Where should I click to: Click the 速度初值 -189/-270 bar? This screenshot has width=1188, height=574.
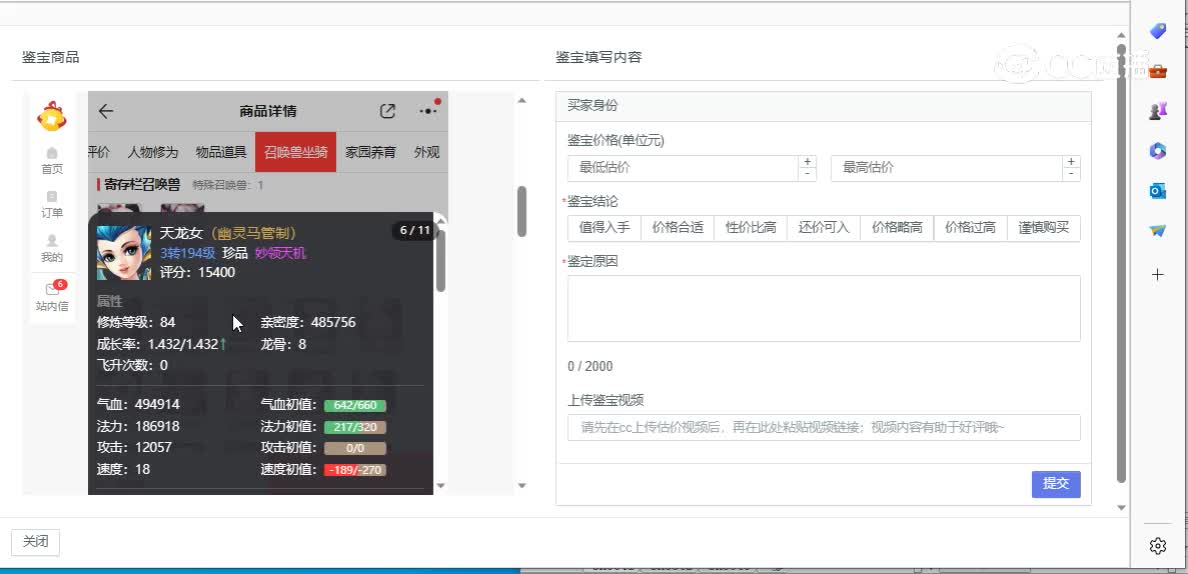point(355,470)
